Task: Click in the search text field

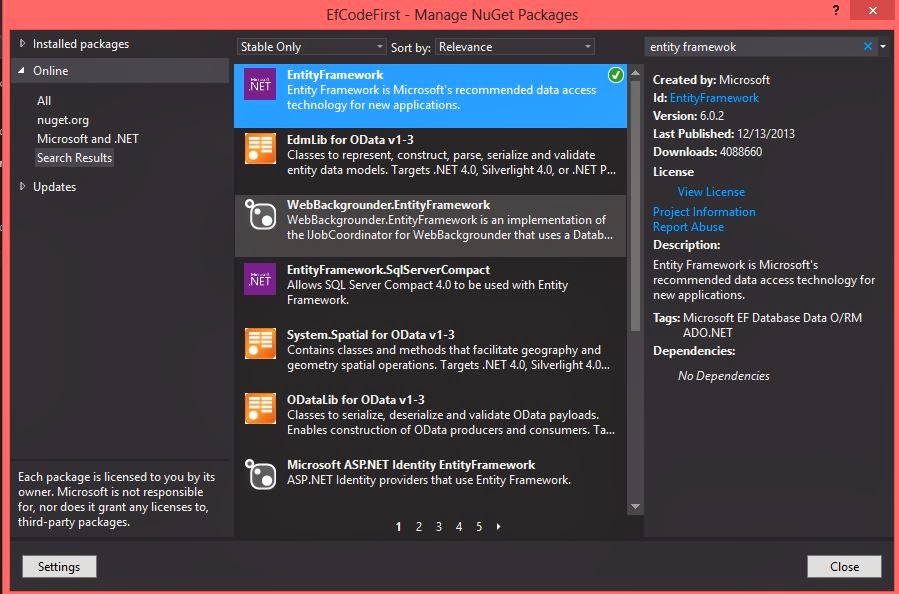Action: [752, 46]
